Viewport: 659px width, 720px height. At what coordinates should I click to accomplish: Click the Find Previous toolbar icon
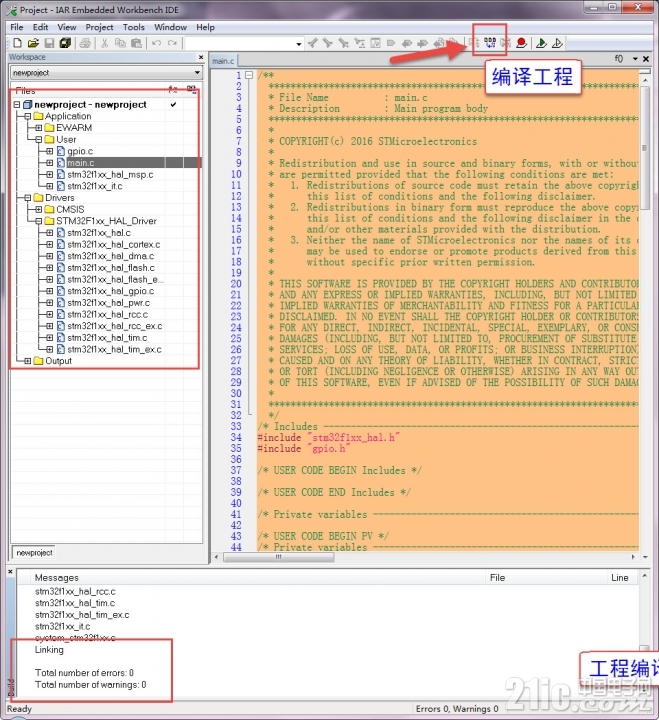click(x=313, y=43)
